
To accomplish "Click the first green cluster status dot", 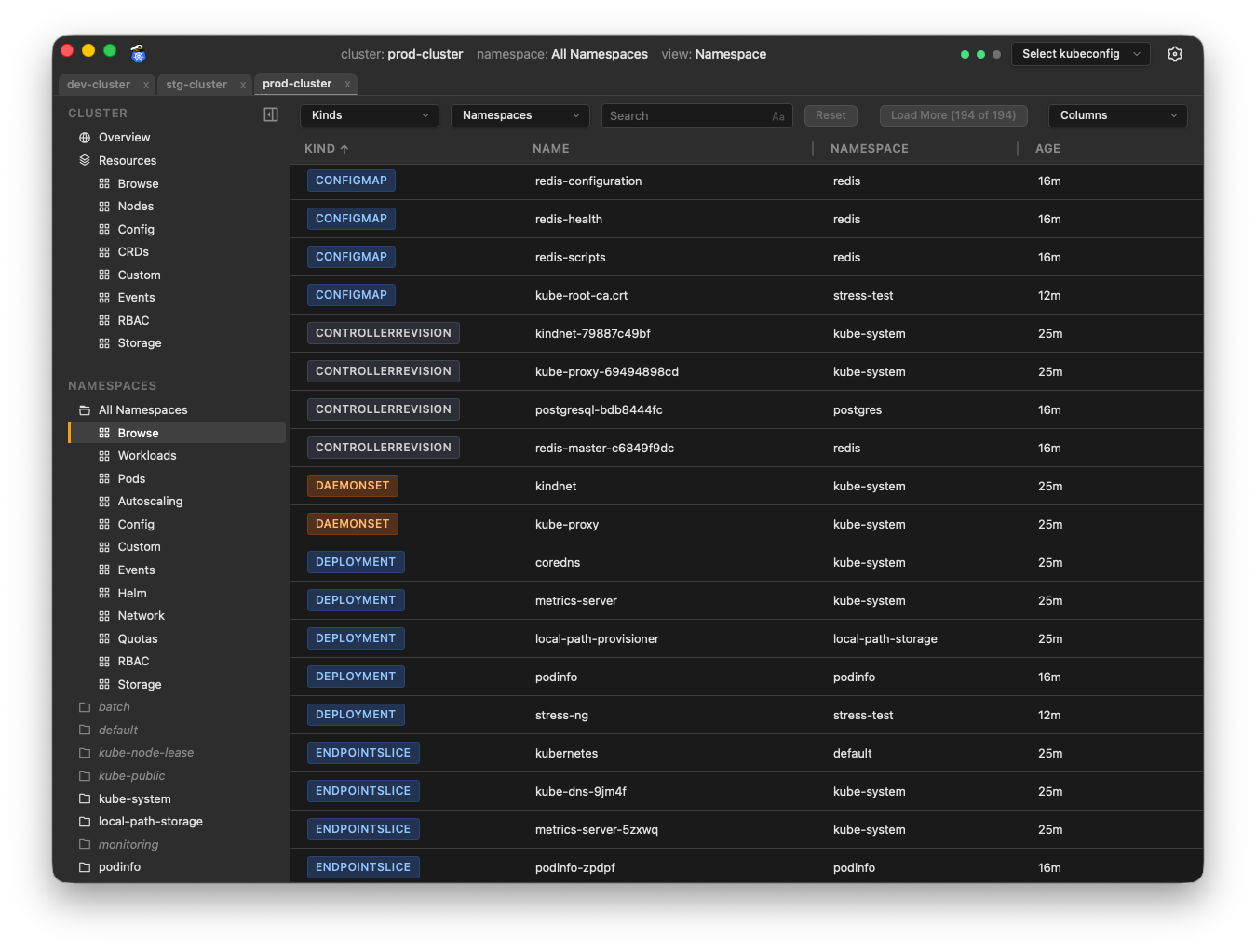I will pyautogui.click(x=965, y=54).
